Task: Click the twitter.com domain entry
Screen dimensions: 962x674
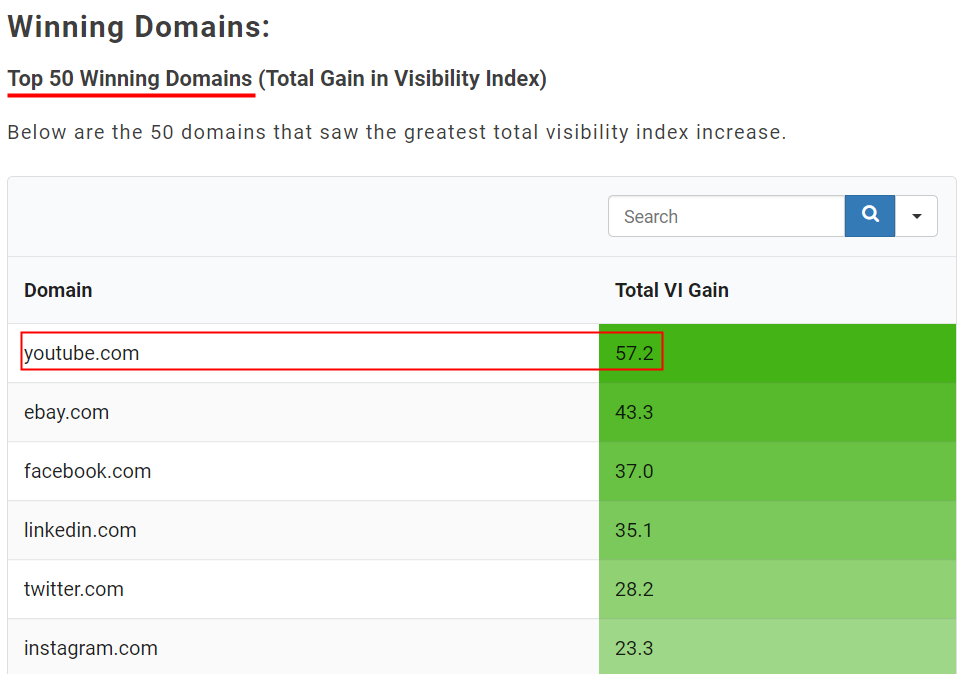Action: 74,589
